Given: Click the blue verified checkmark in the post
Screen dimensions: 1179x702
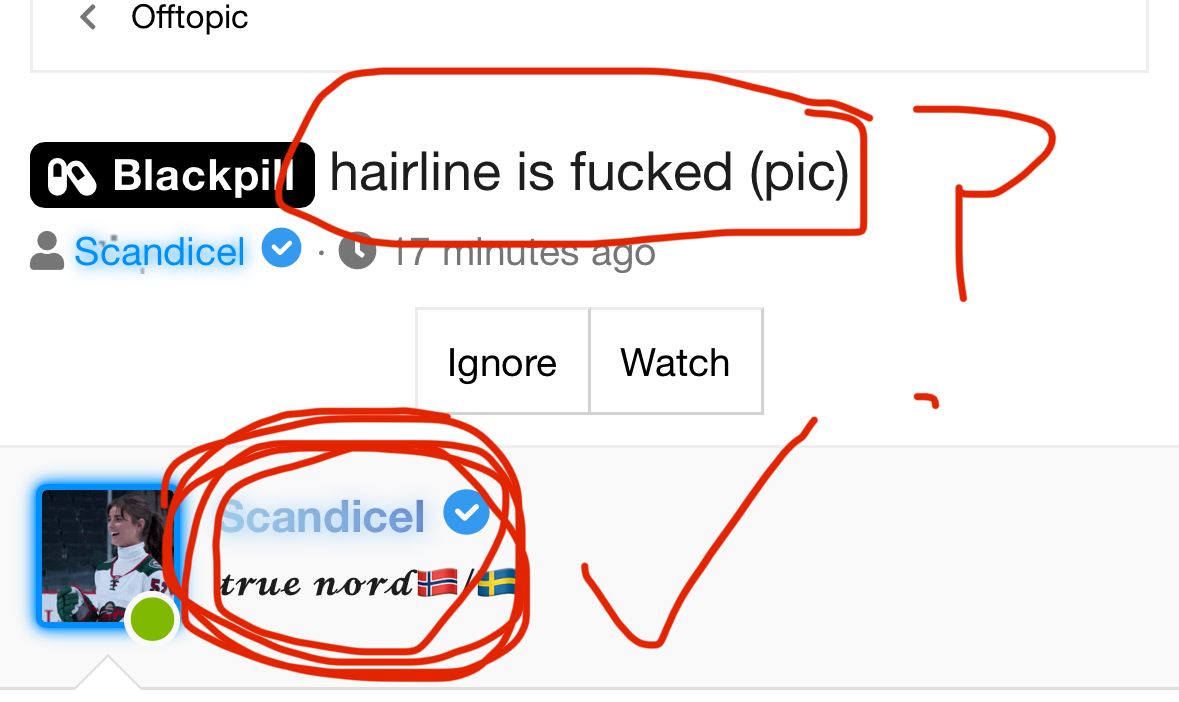Looking at the screenshot, I should click(466, 512).
